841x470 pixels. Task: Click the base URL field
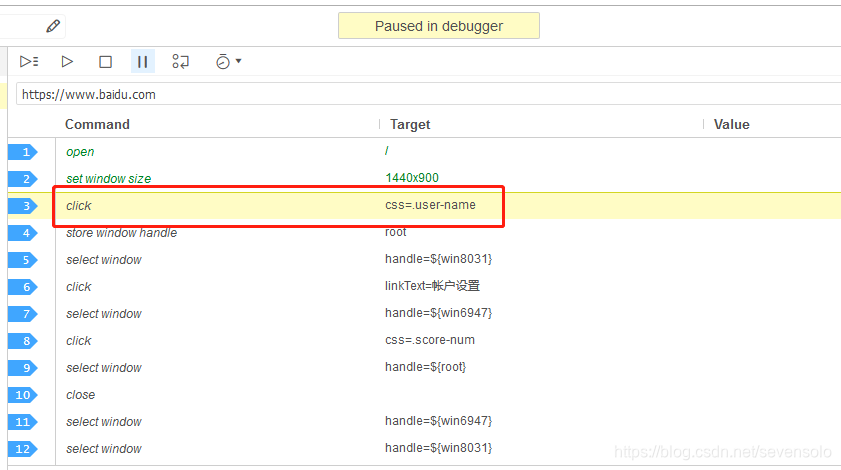(x=429, y=94)
